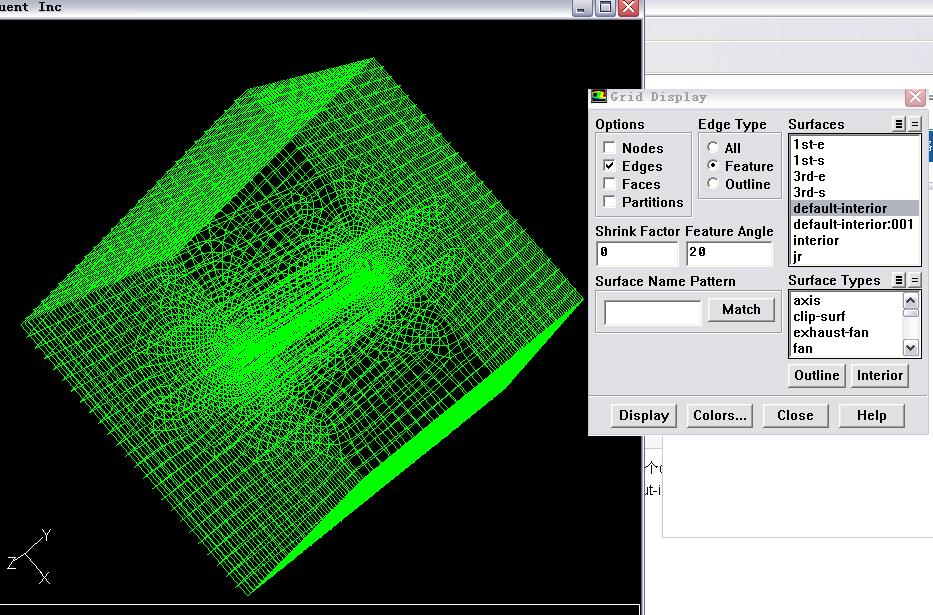Maximize the Fluent graphics window
The width and height of the screenshot is (933, 615).
click(x=606, y=7)
